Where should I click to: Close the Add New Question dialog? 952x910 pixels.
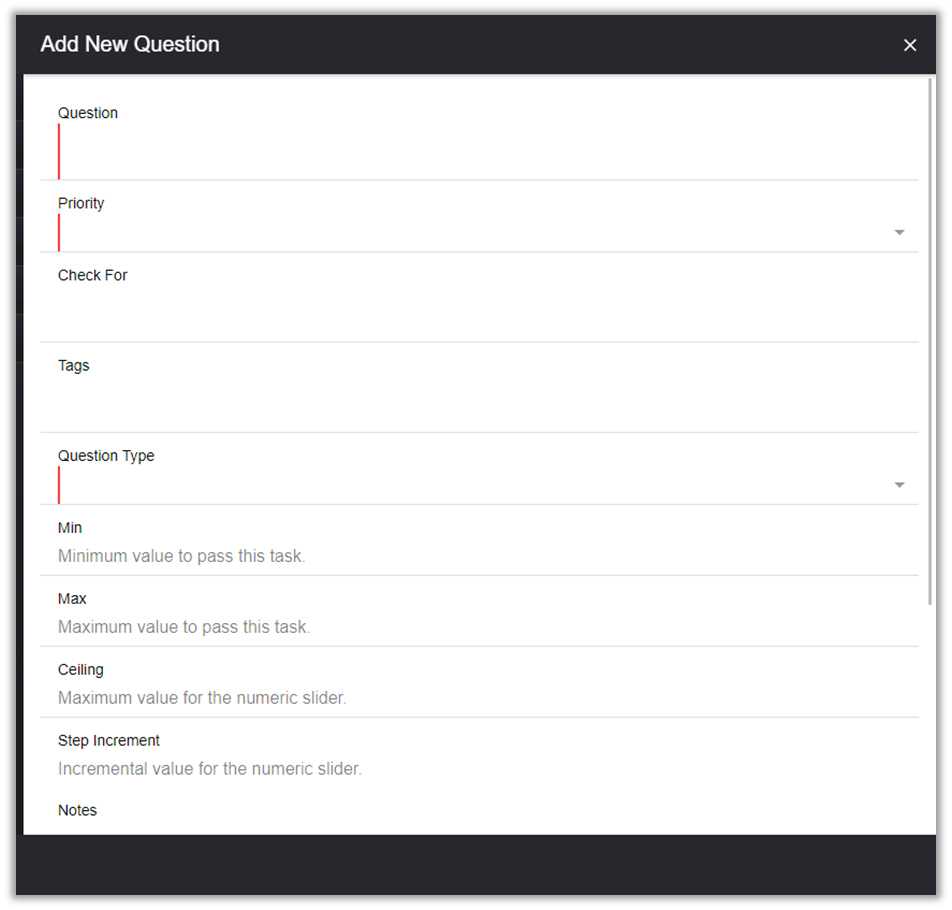tap(910, 45)
